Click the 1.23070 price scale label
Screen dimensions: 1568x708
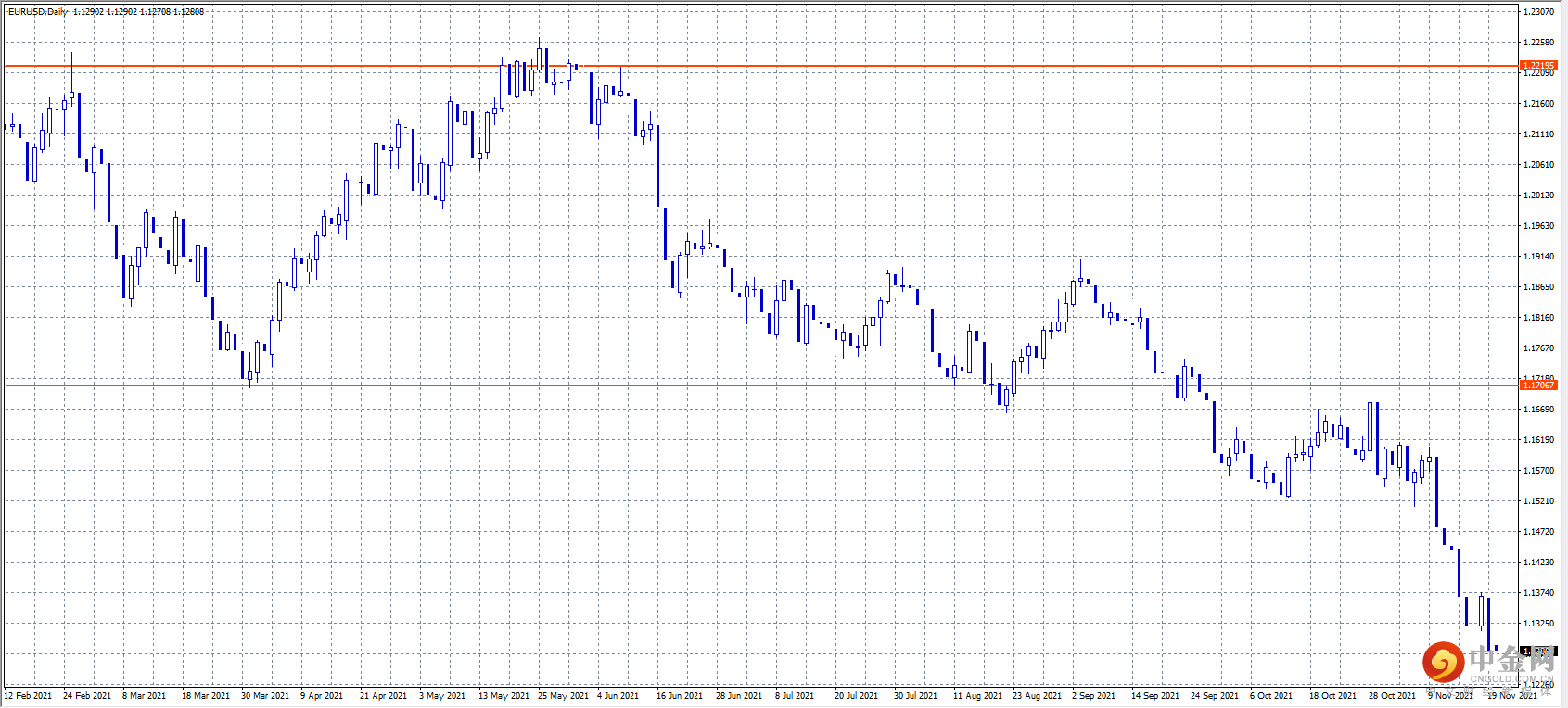coord(1539,12)
